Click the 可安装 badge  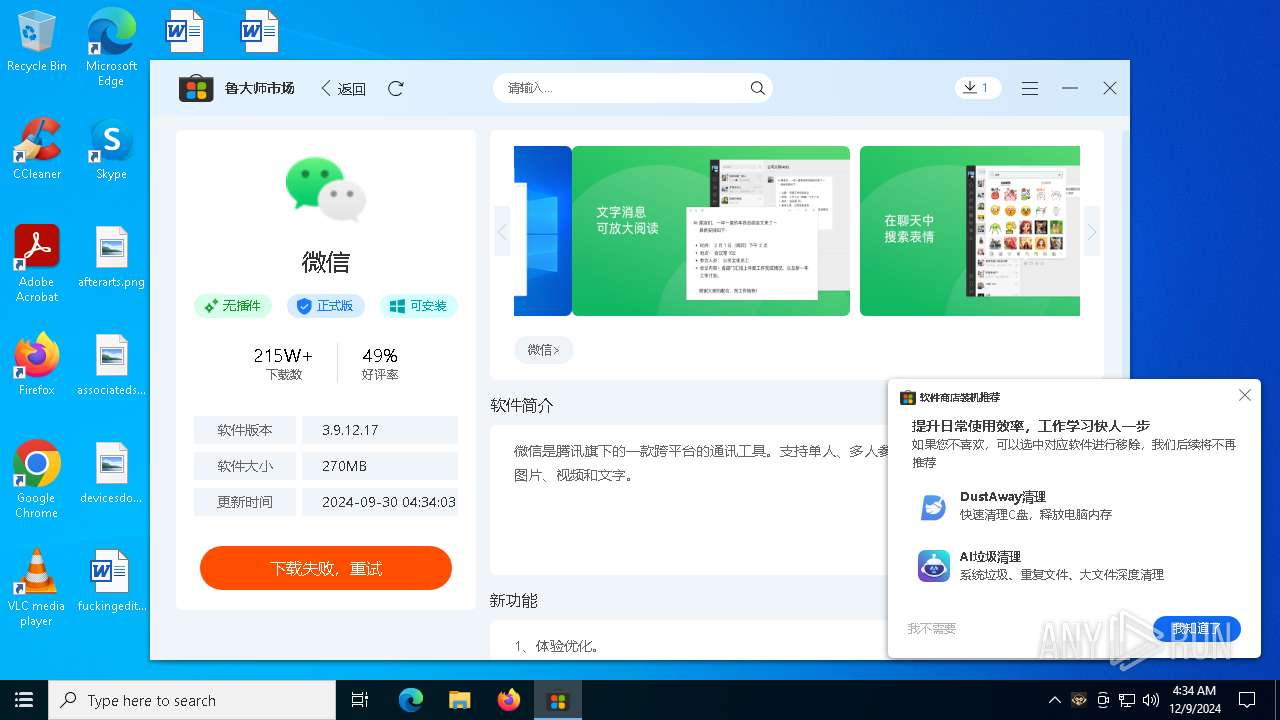(x=419, y=306)
